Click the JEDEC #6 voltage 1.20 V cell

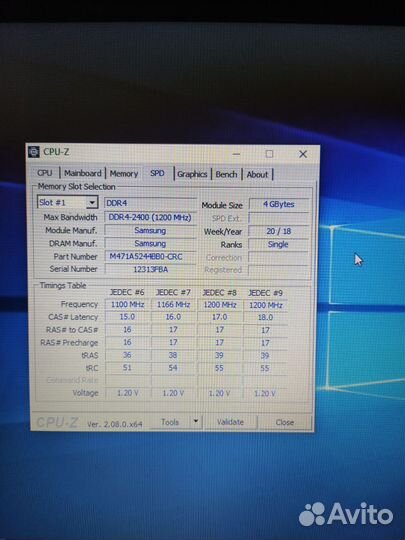coord(127,393)
